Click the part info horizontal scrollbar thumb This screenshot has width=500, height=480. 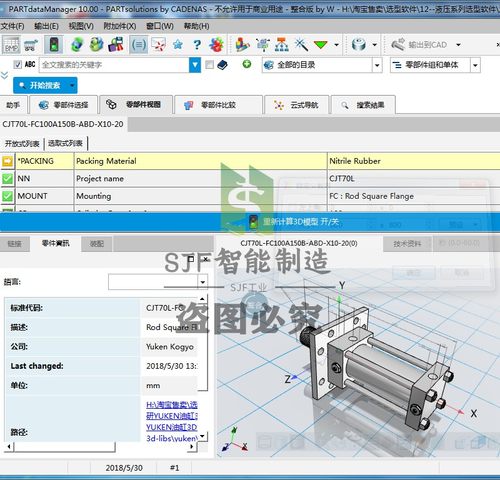[x=64, y=446]
